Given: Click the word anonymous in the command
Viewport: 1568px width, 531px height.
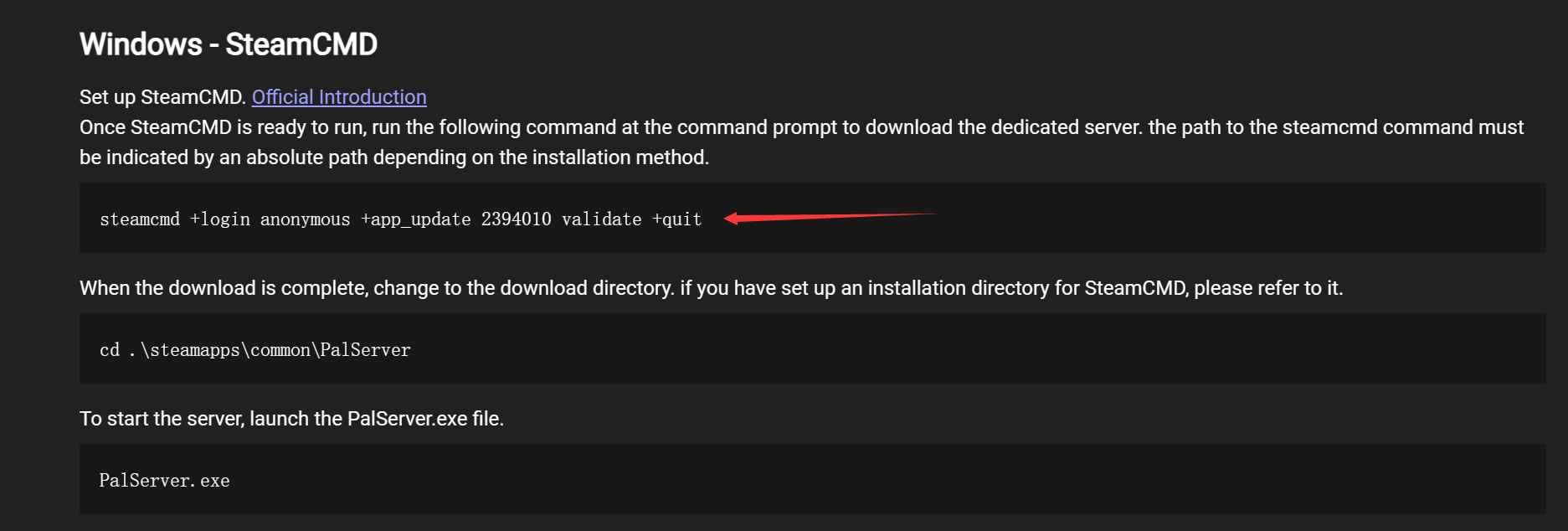Looking at the screenshot, I should tap(305, 219).
